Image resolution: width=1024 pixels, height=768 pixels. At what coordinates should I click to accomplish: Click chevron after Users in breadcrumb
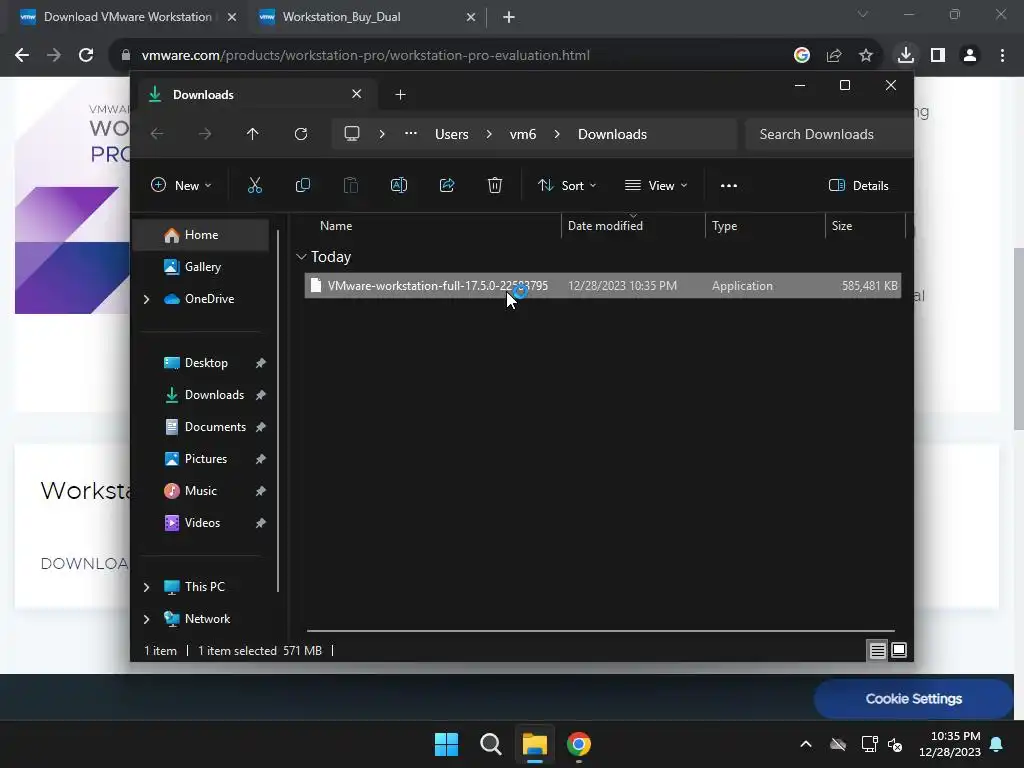coord(489,134)
